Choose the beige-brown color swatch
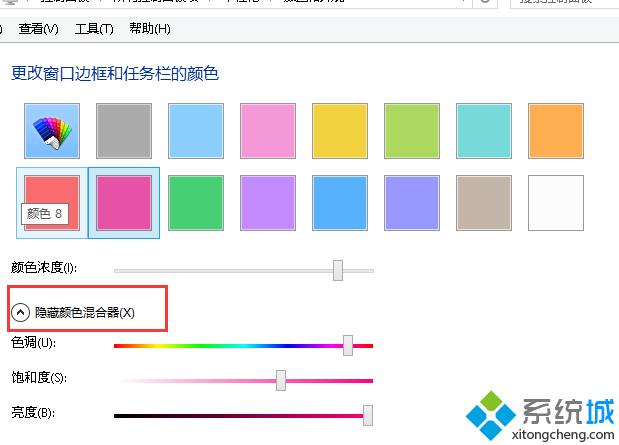This screenshot has height=445, width=619. click(484, 203)
